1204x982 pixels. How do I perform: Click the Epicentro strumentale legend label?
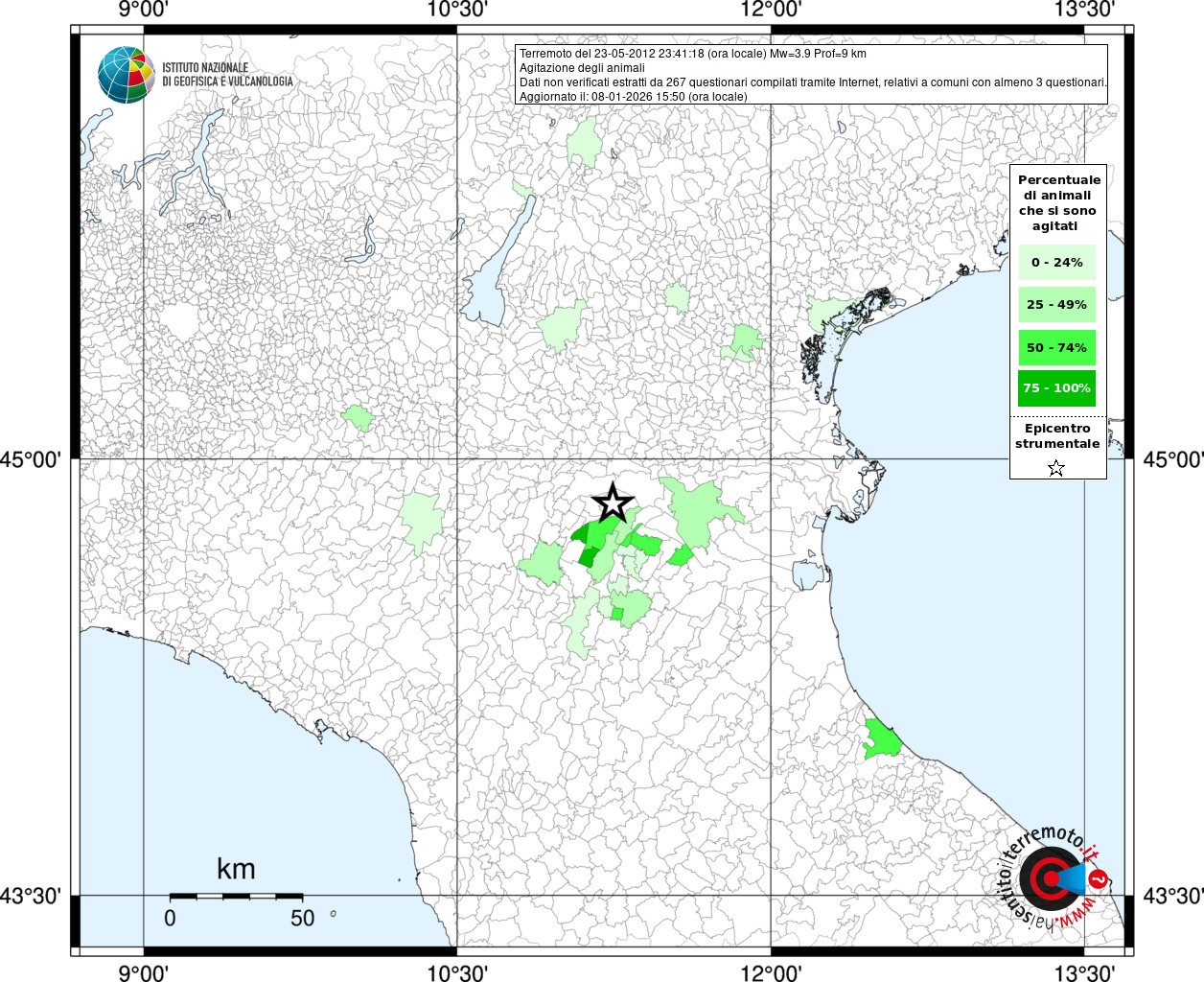pos(1057,435)
